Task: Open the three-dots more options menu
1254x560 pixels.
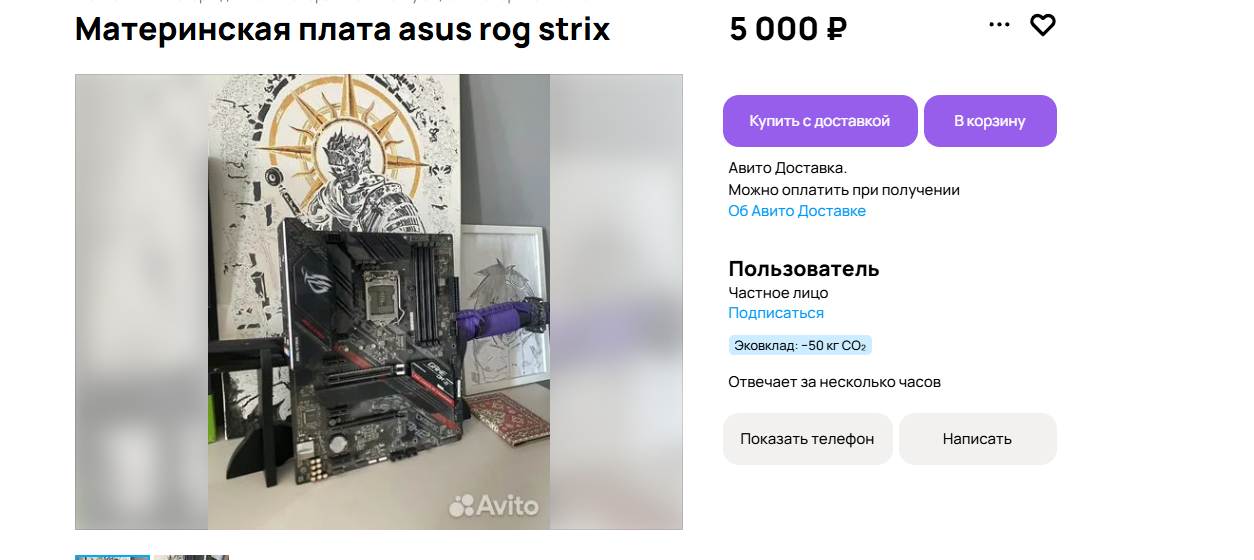Action: click(999, 25)
